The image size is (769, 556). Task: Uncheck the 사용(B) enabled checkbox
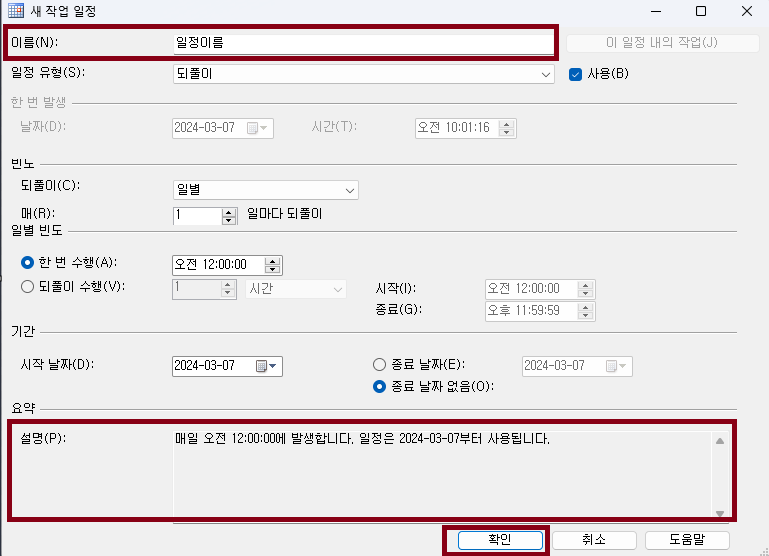coord(575,74)
